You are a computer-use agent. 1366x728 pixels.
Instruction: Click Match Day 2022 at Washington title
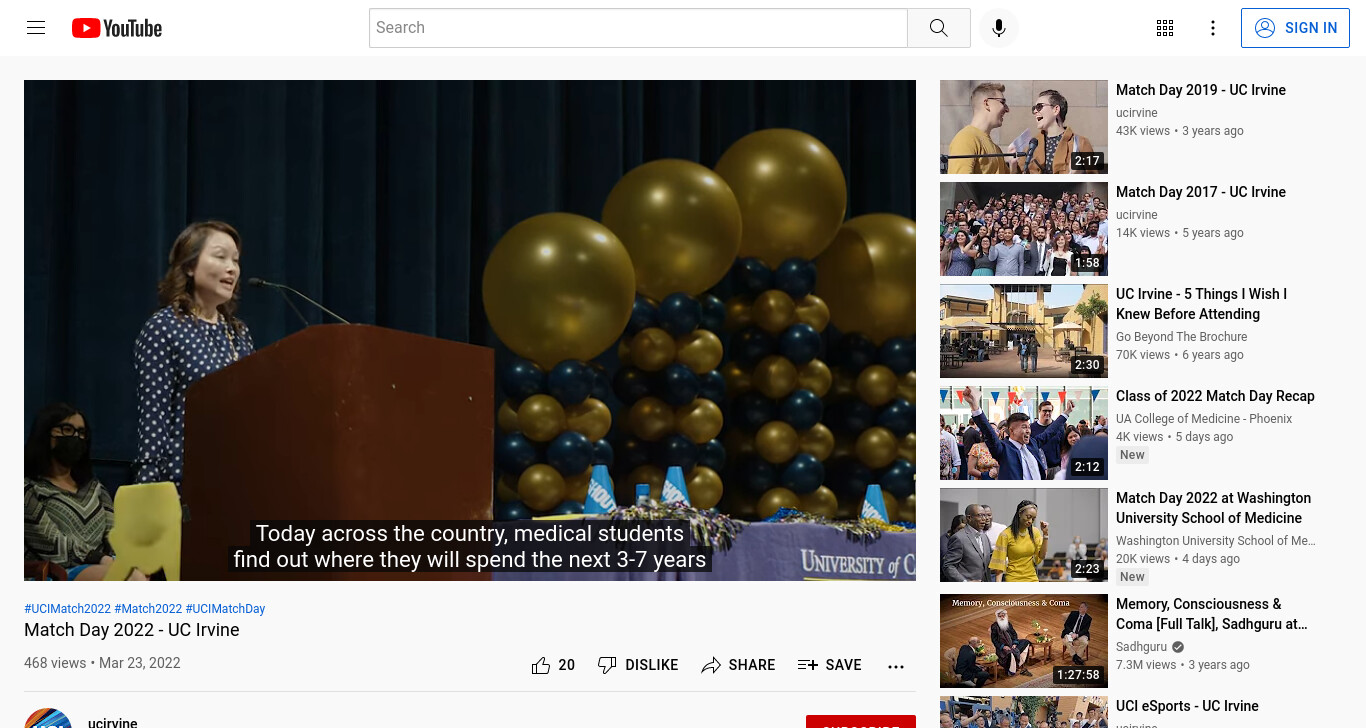(x=1213, y=508)
